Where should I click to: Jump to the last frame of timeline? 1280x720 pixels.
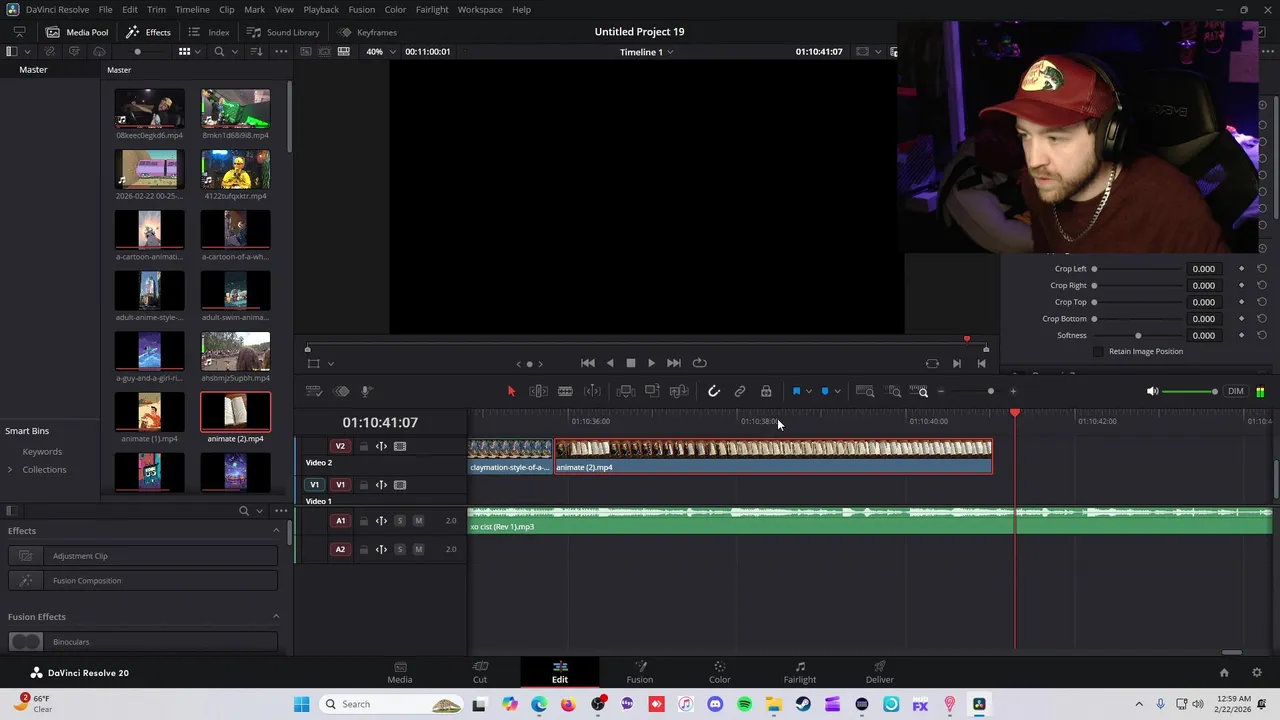pyautogui.click(x=674, y=363)
